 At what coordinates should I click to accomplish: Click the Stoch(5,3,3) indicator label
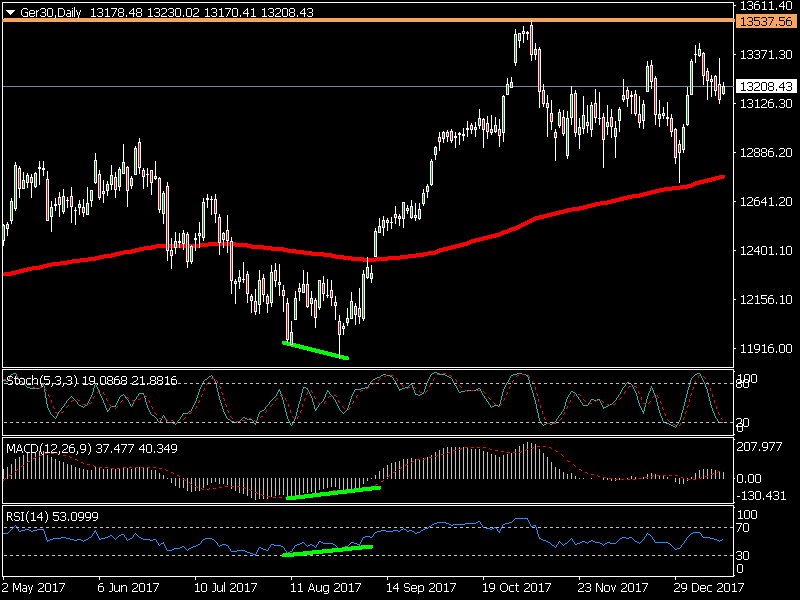(38, 380)
